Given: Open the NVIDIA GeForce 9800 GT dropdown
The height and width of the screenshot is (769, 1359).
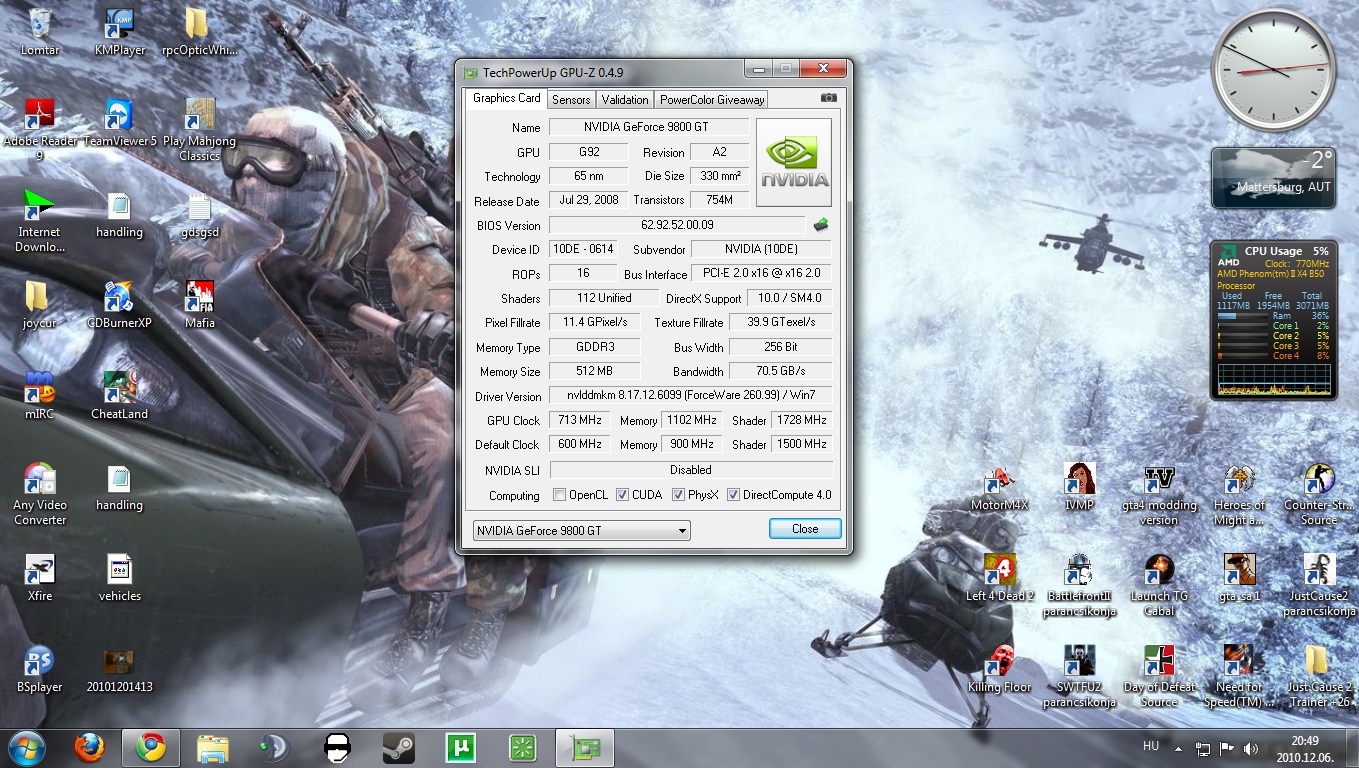Looking at the screenshot, I should coord(581,531).
